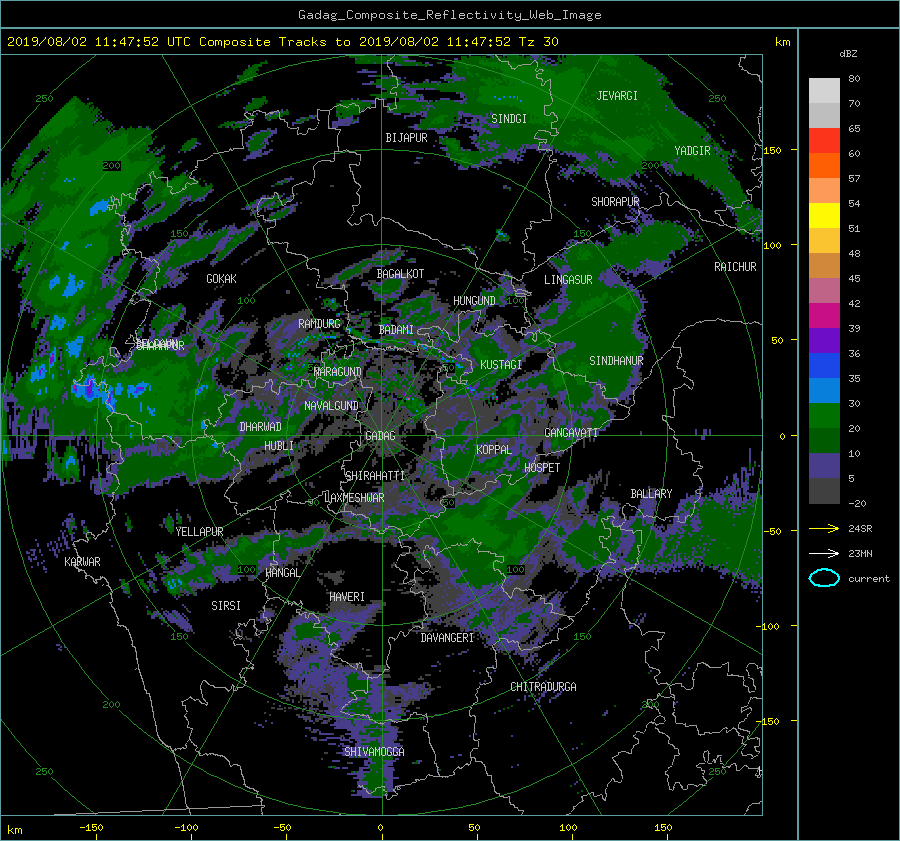Select the HAVERI label
This screenshot has width=900, height=841.
(347, 597)
